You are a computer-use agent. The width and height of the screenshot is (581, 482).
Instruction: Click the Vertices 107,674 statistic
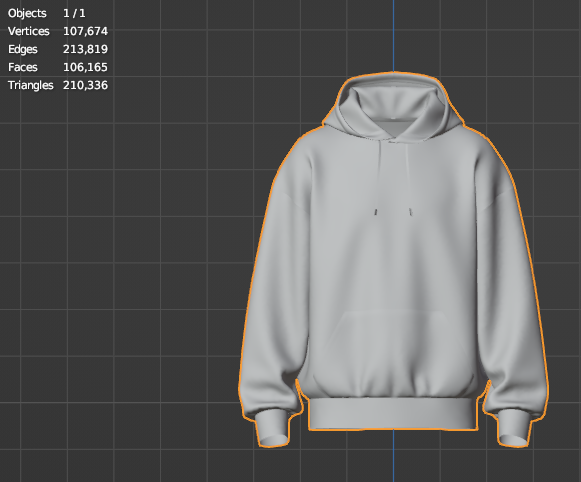[x=58, y=31]
